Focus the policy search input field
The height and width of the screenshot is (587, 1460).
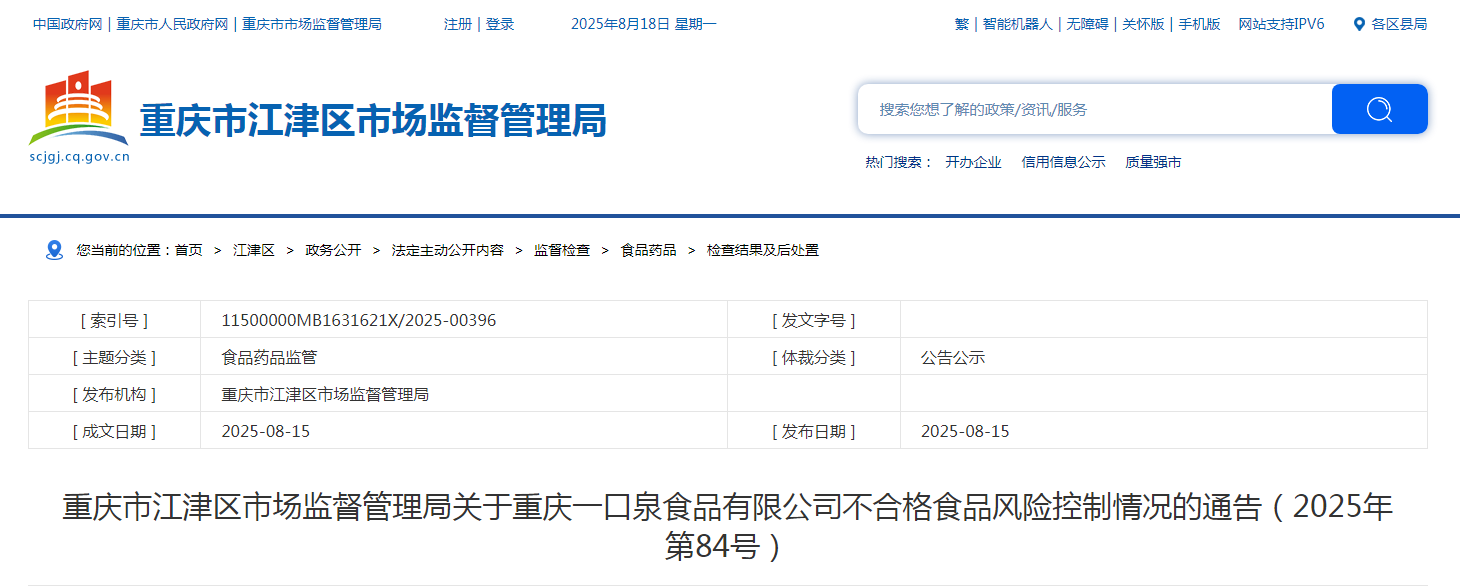coord(1095,109)
